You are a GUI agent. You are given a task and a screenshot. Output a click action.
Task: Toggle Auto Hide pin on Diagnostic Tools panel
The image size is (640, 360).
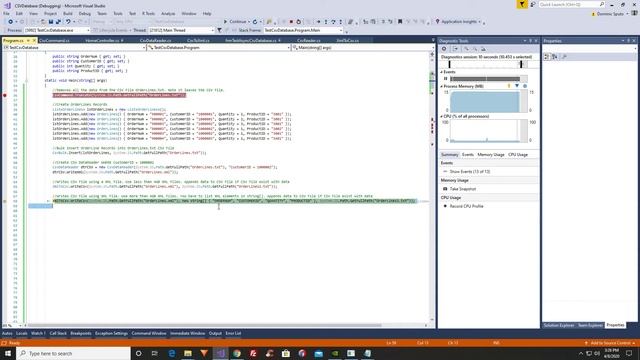(531, 41)
